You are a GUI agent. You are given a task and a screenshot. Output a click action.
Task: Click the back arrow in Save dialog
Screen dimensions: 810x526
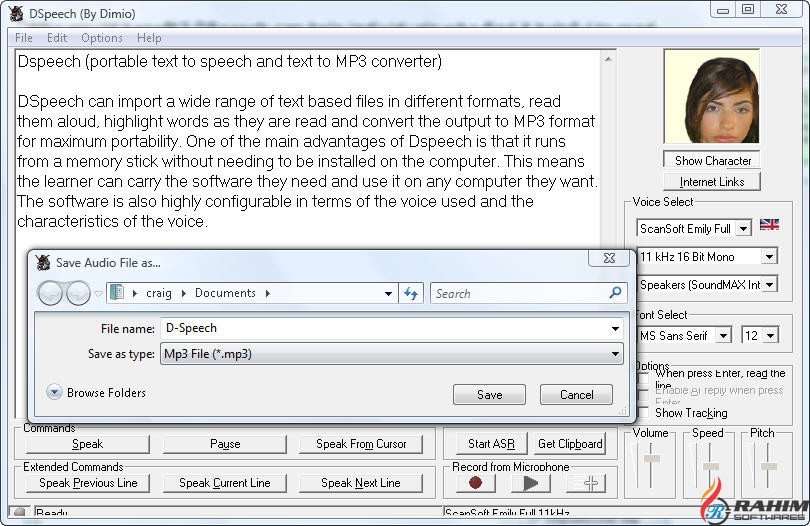pos(51,293)
